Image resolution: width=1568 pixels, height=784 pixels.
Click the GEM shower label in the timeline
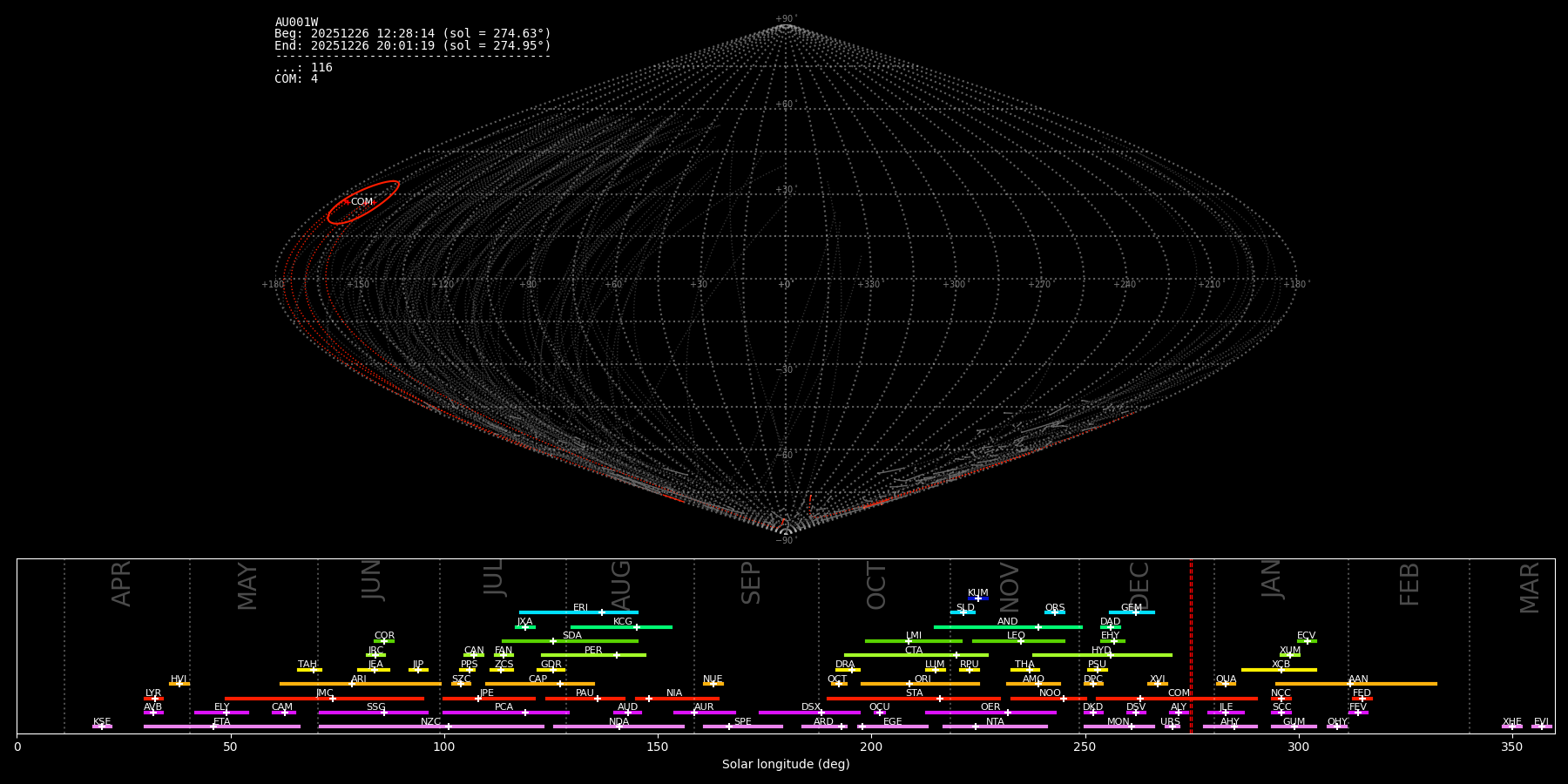(x=1132, y=608)
